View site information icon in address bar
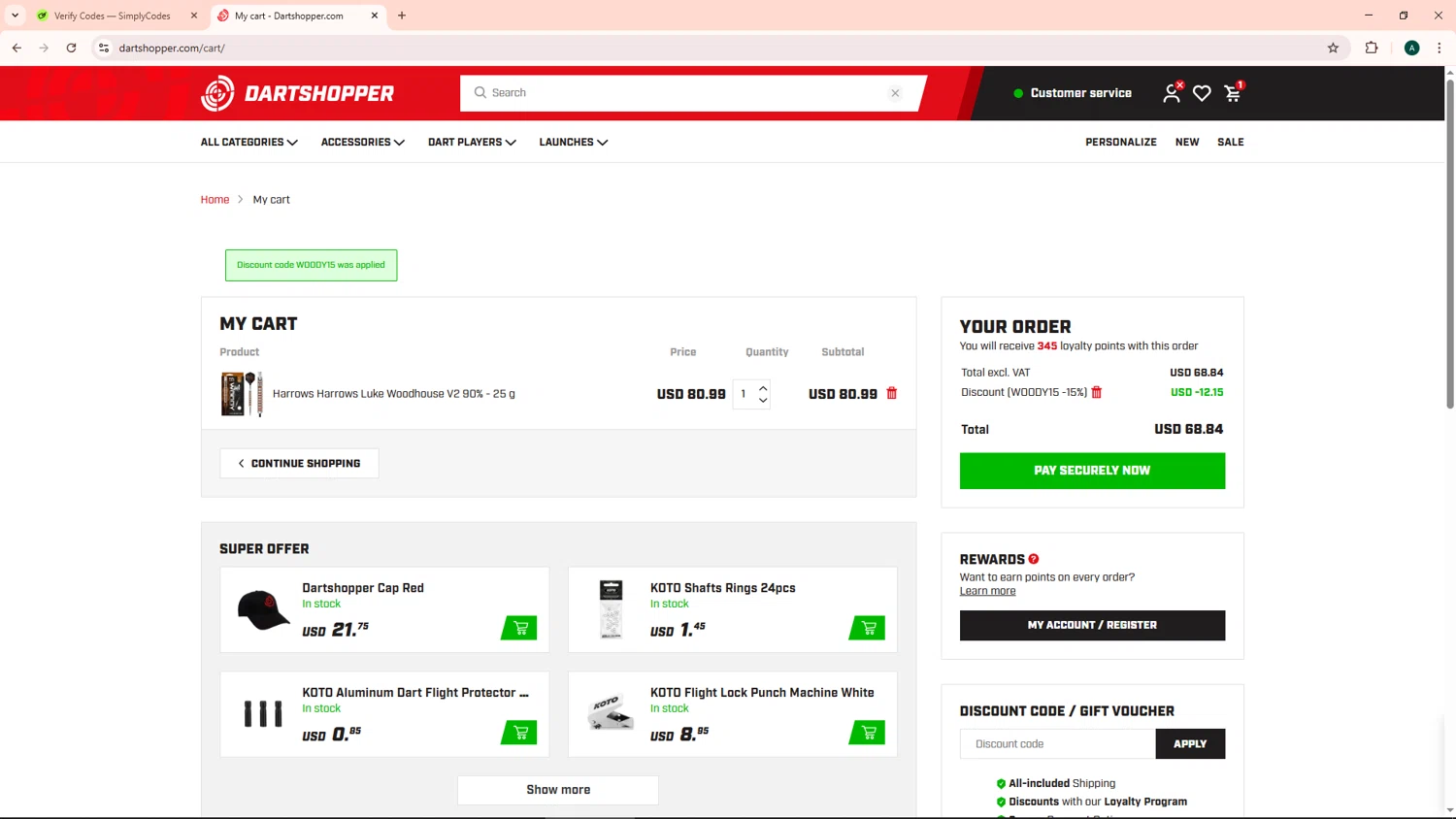1456x819 pixels. 104,48
